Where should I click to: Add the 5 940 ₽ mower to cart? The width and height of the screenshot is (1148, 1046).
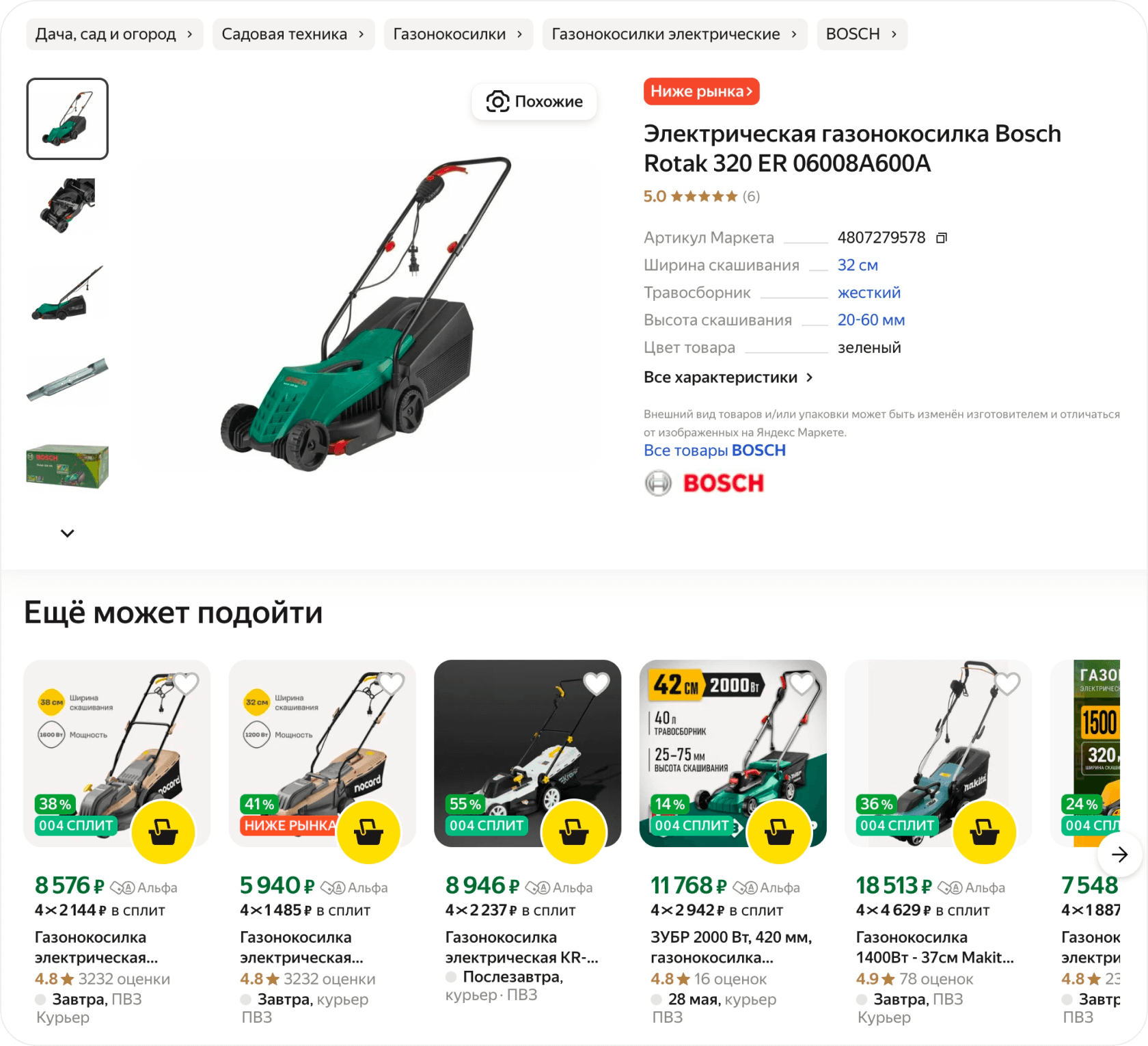(368, 833)
